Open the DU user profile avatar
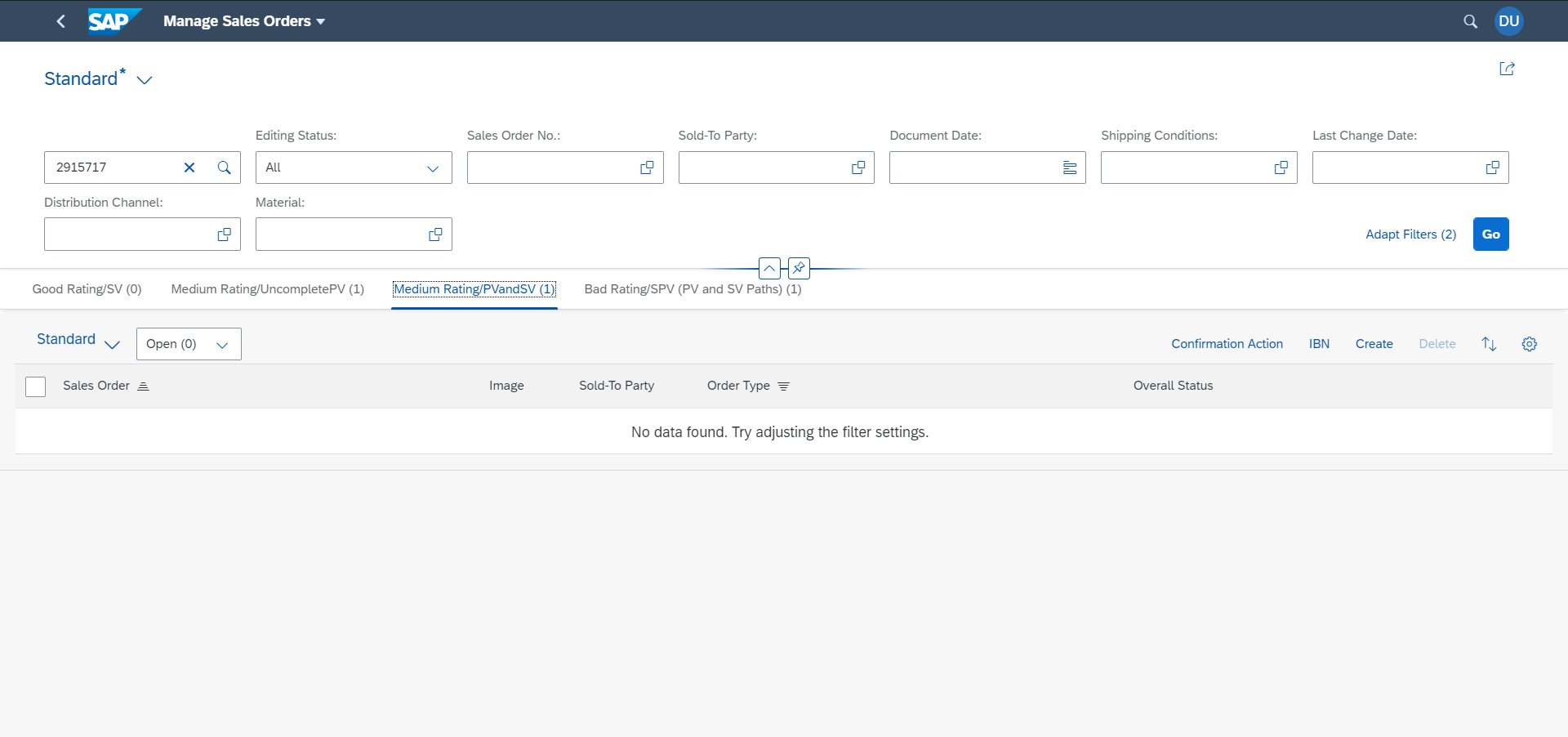 coord(1508,21)
